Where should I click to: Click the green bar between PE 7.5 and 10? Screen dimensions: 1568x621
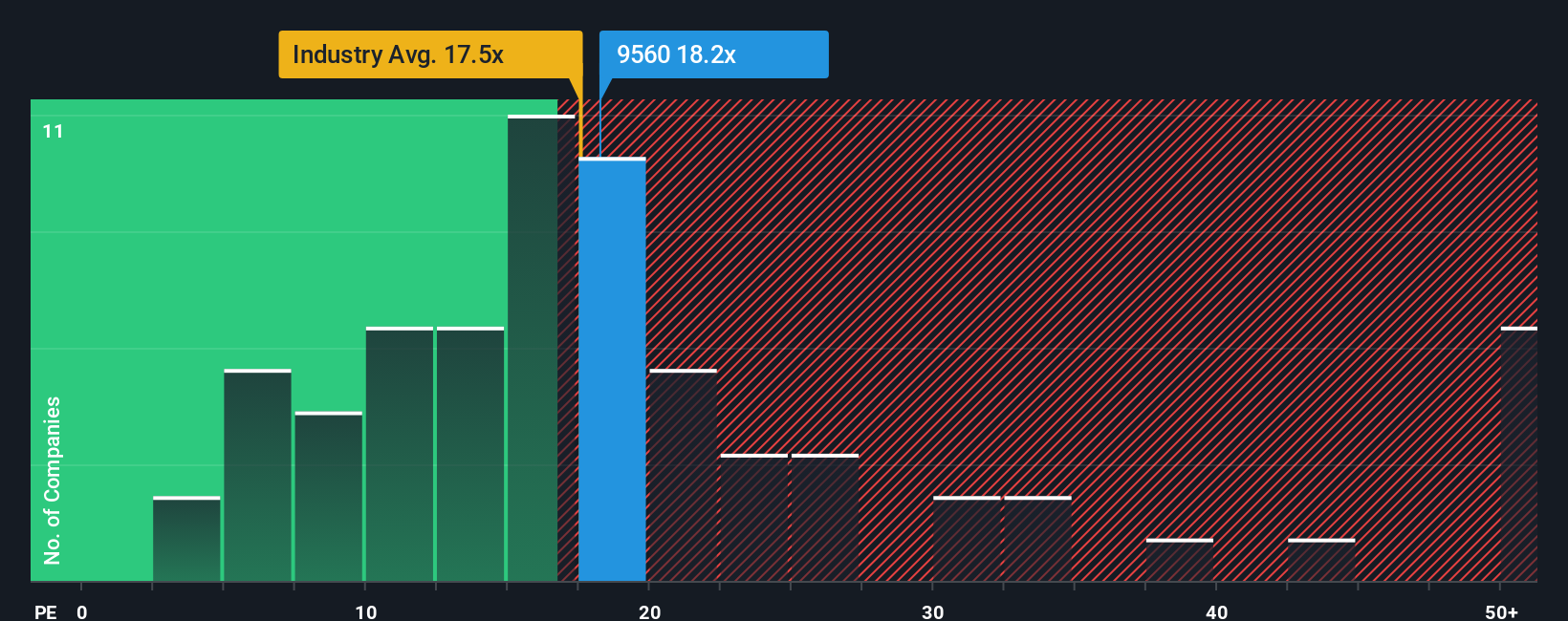coord(328,497)
